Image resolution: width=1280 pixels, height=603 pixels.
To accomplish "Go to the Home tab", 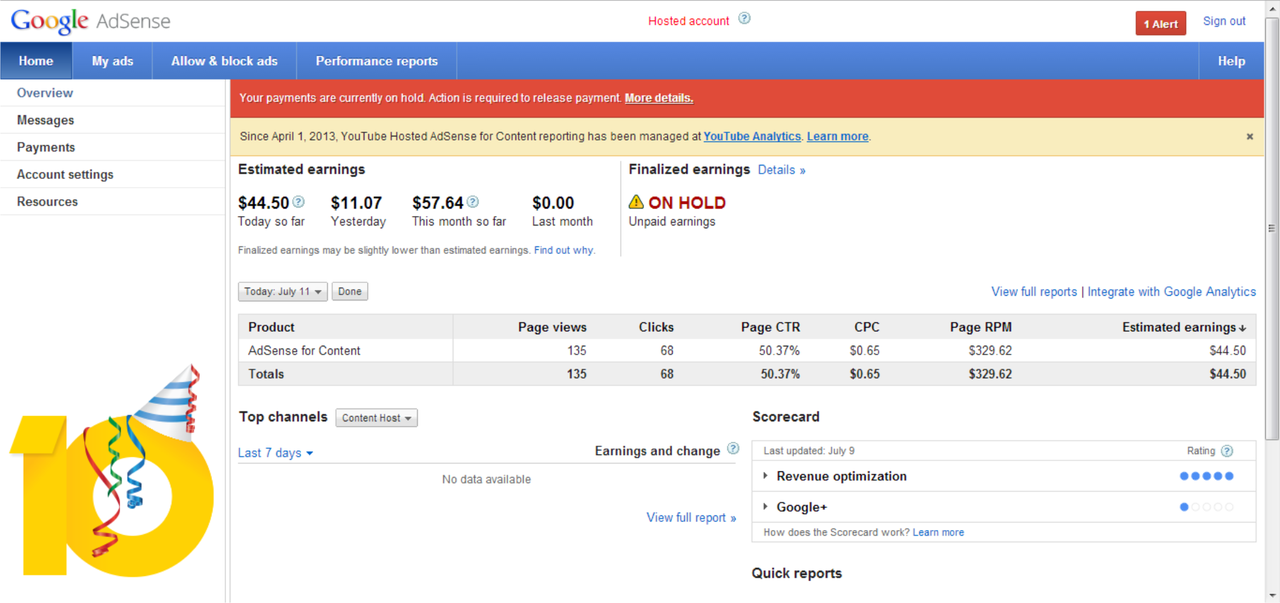I will tap(36, 61).
